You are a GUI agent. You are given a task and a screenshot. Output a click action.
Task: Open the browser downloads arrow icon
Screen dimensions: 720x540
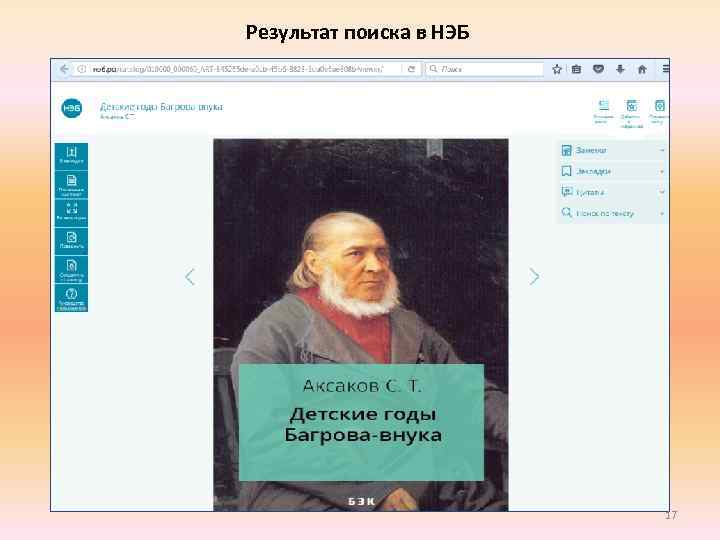(x=620, y=69)
